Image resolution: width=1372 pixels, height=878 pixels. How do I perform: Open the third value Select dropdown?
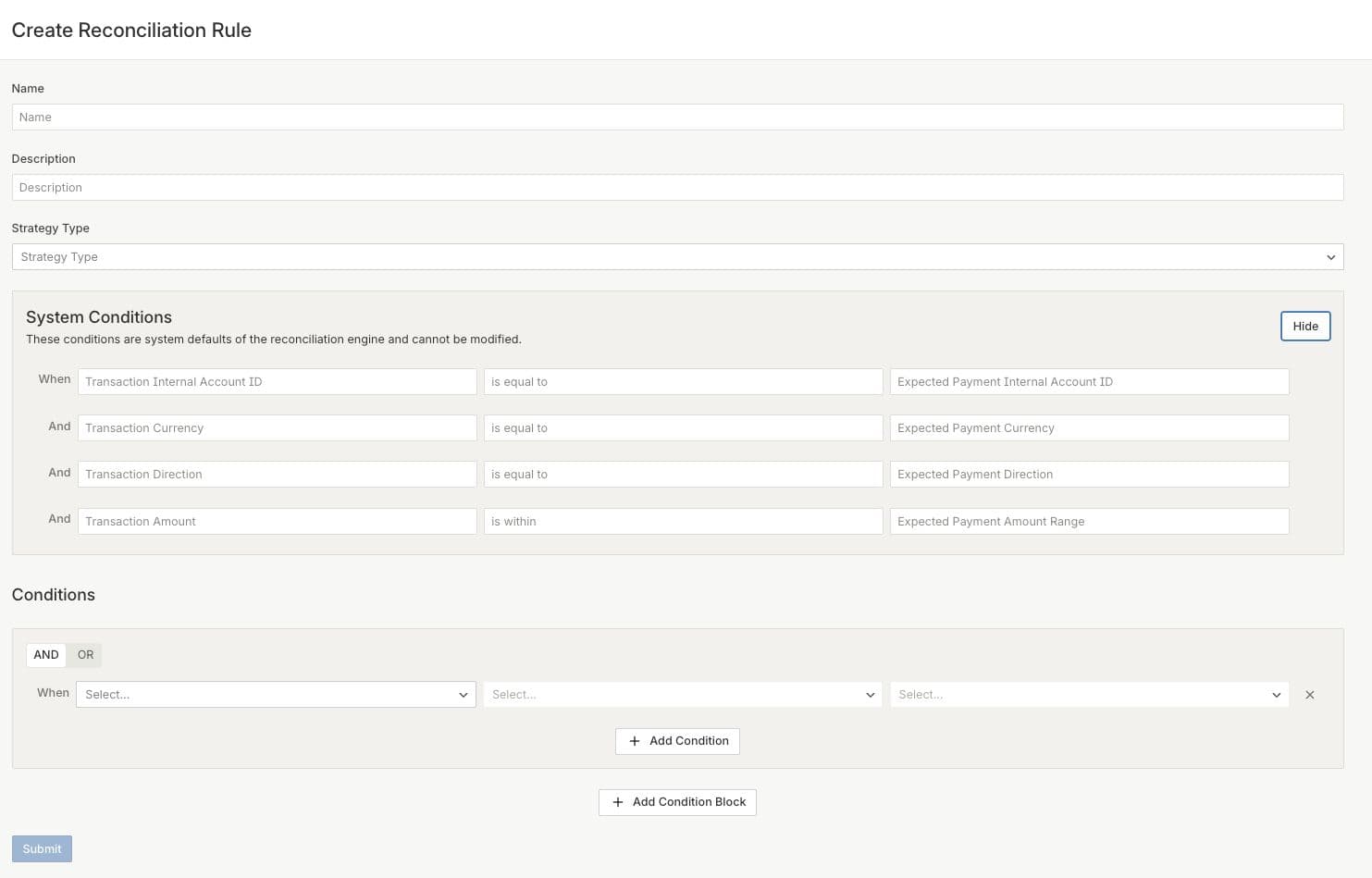pos(1089,695)
